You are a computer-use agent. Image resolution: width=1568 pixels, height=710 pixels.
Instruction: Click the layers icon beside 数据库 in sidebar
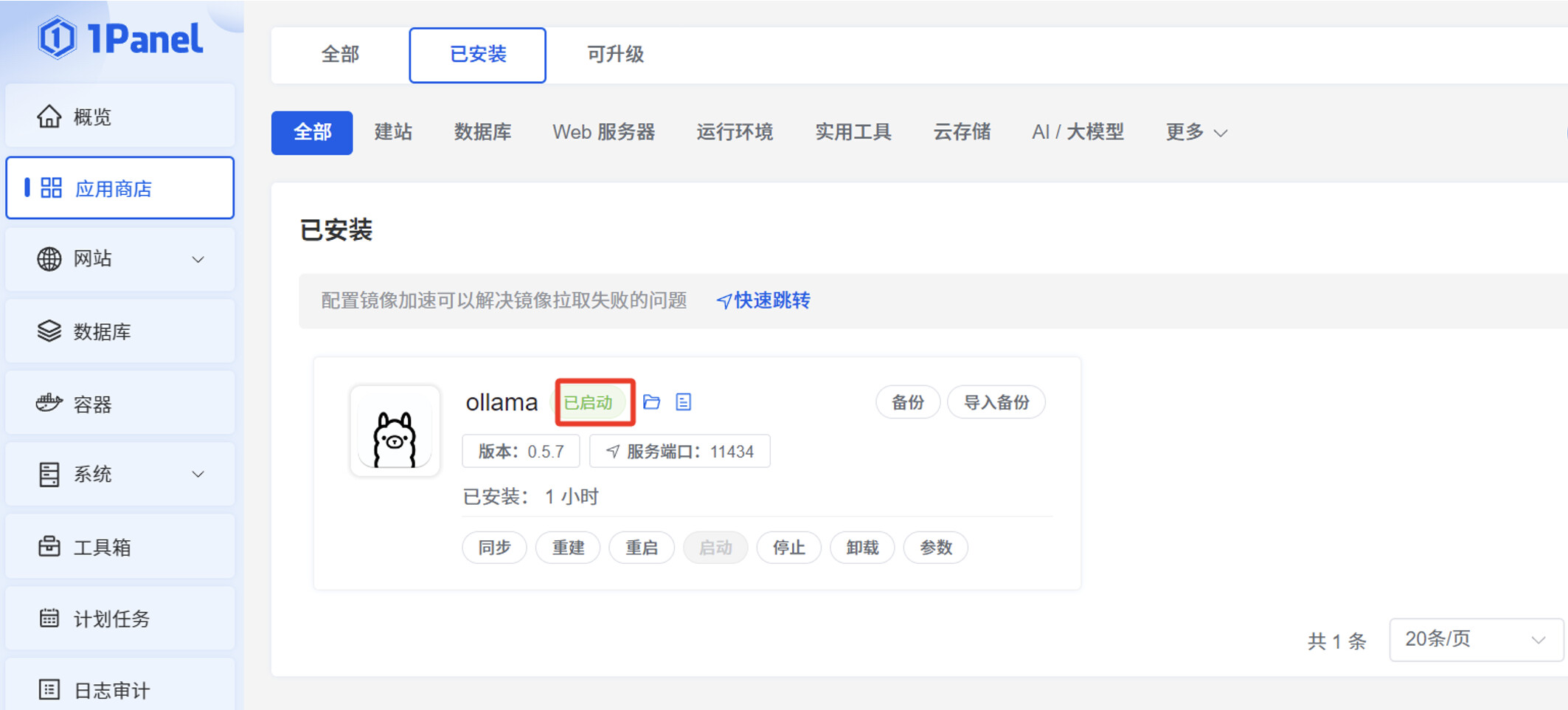coord(49,331)
